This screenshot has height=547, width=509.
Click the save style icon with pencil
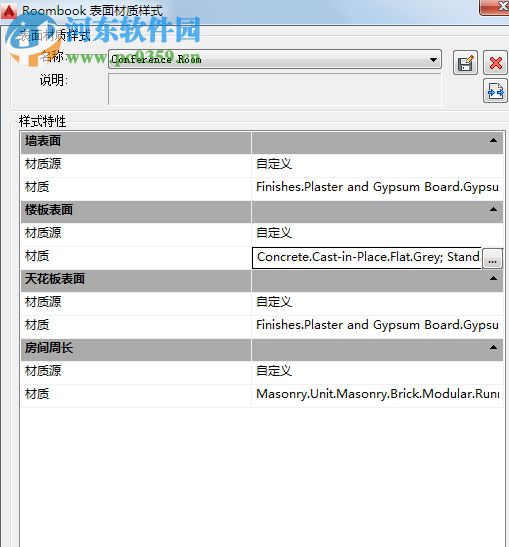[465, 63]
